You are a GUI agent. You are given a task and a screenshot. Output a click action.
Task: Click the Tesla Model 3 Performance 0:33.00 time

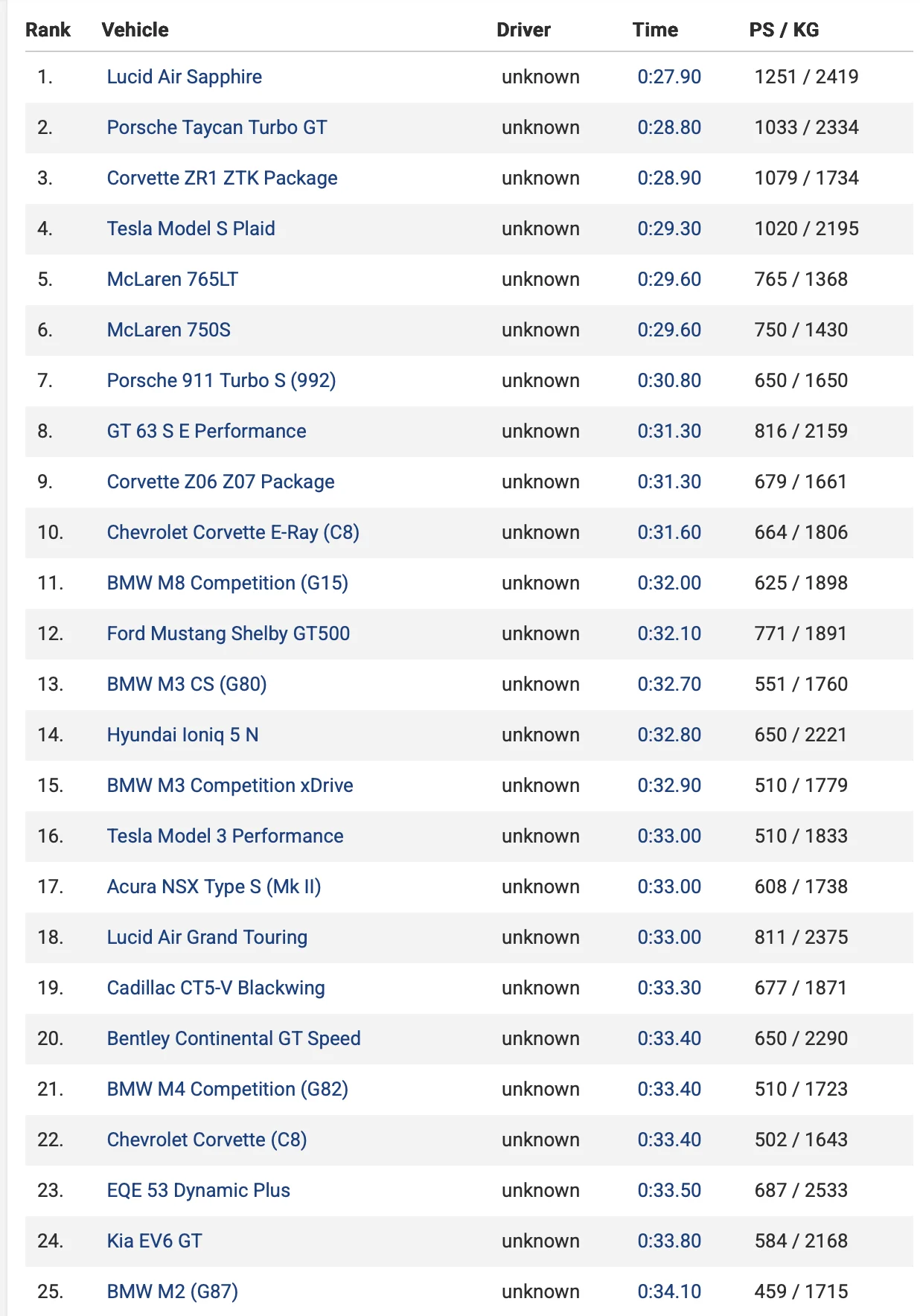[x=669, y=836]
